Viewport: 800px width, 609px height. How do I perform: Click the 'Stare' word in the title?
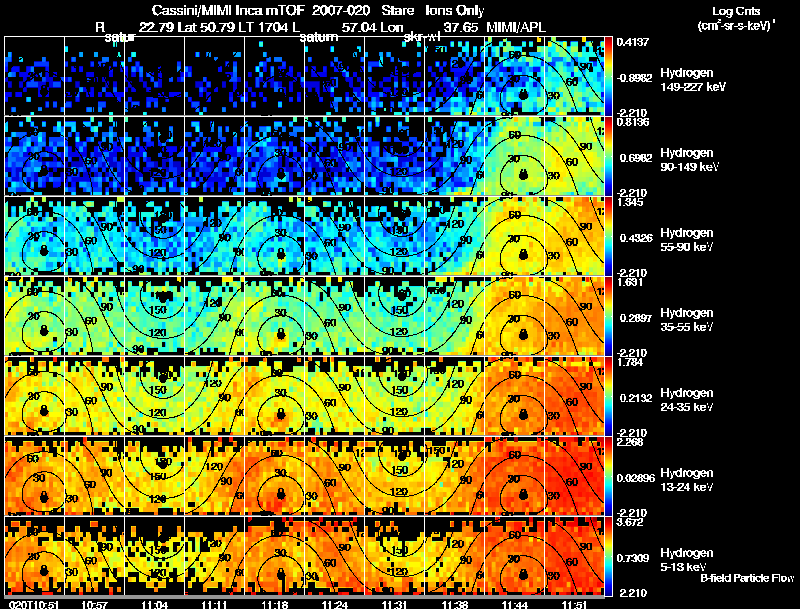(398, 10)
